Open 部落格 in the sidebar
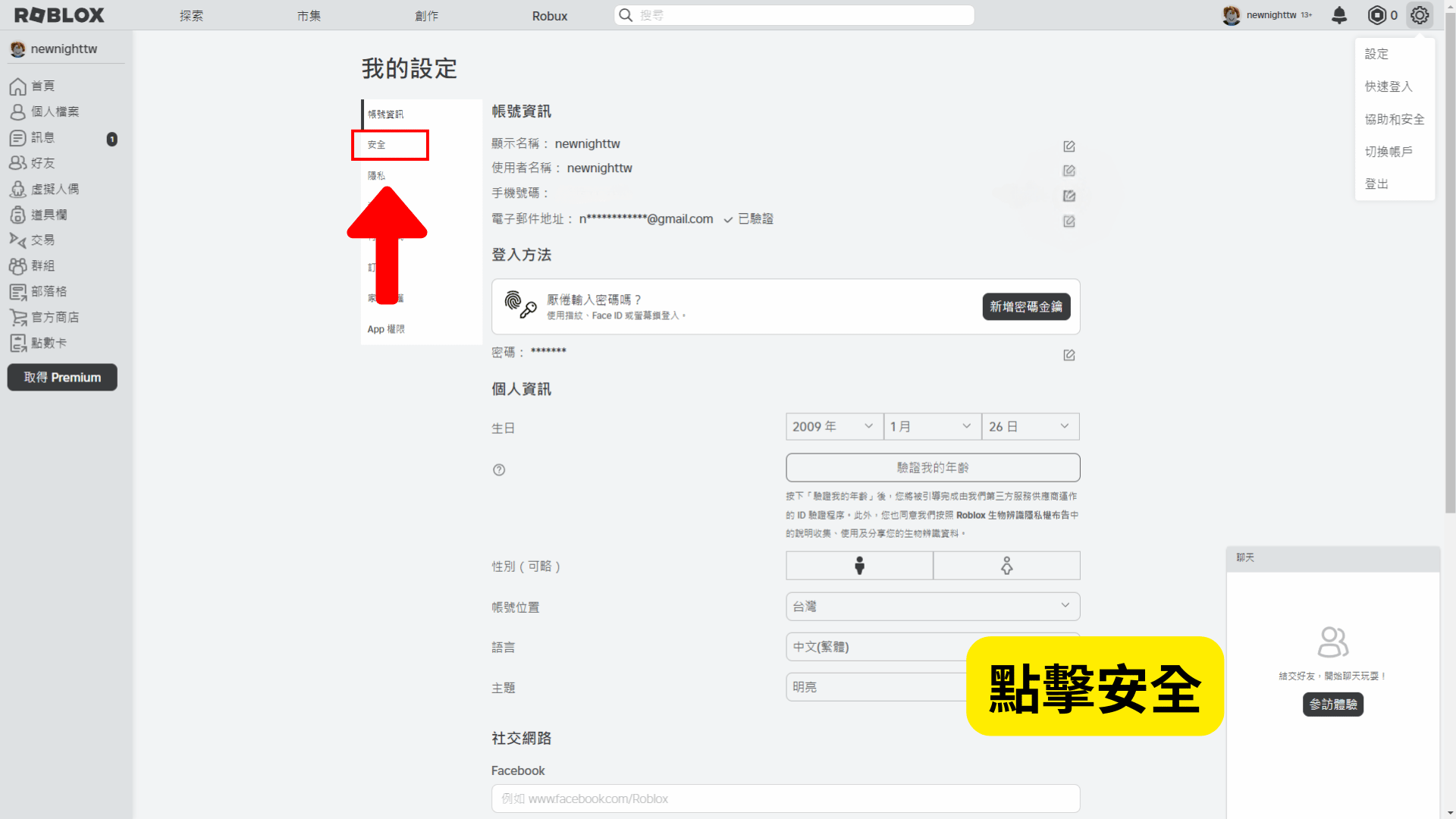Viewport: 1456px width, 819px height. (x=38, y=291)
